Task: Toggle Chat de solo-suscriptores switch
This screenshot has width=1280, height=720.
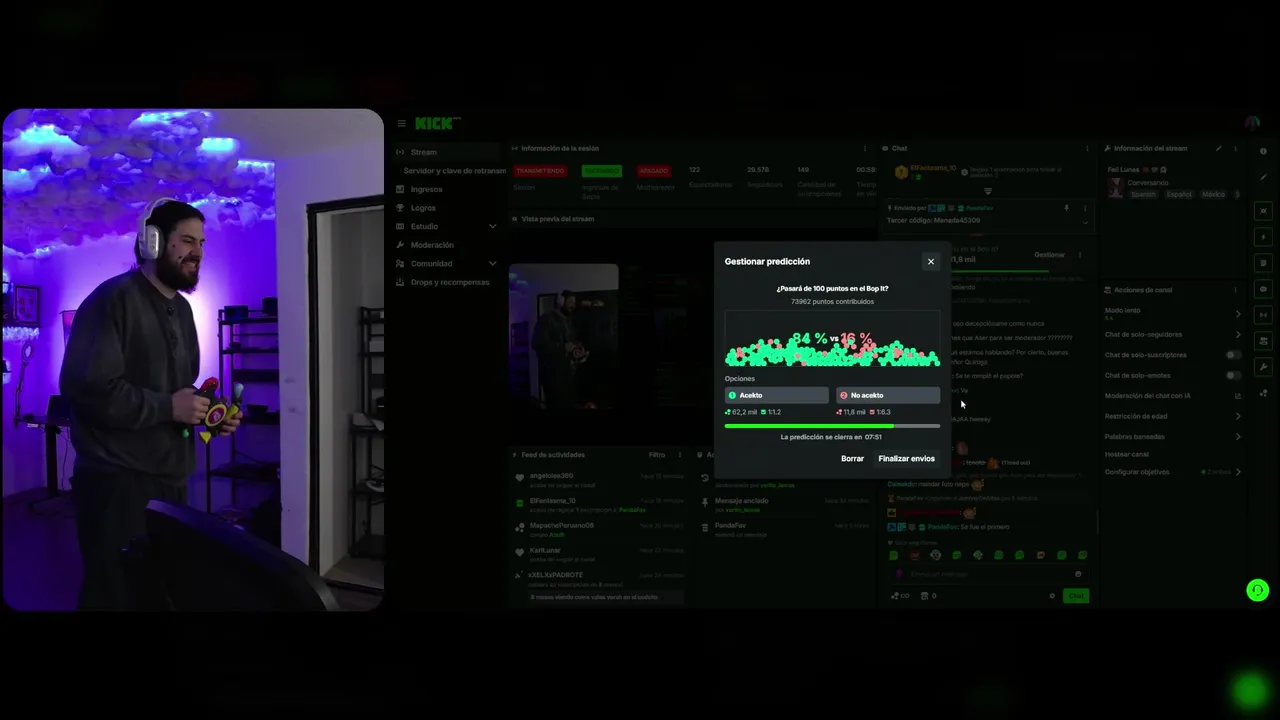Action: [1233, 355]
